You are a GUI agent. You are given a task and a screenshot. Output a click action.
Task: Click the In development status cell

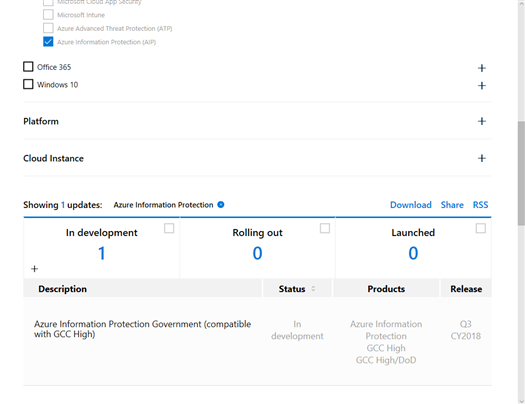[297, 330]
